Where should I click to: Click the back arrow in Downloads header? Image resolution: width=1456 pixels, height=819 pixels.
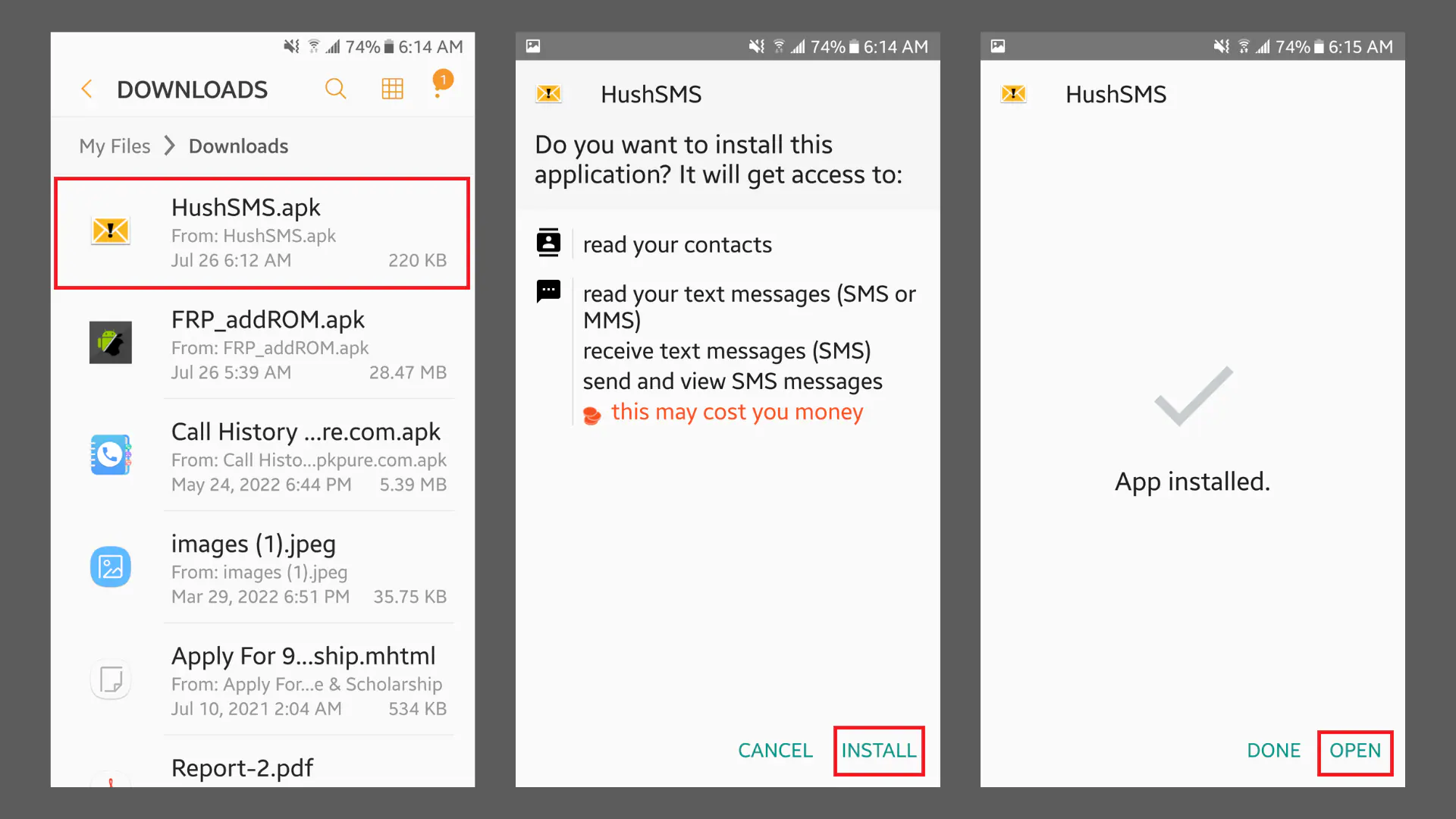(87, 88)
